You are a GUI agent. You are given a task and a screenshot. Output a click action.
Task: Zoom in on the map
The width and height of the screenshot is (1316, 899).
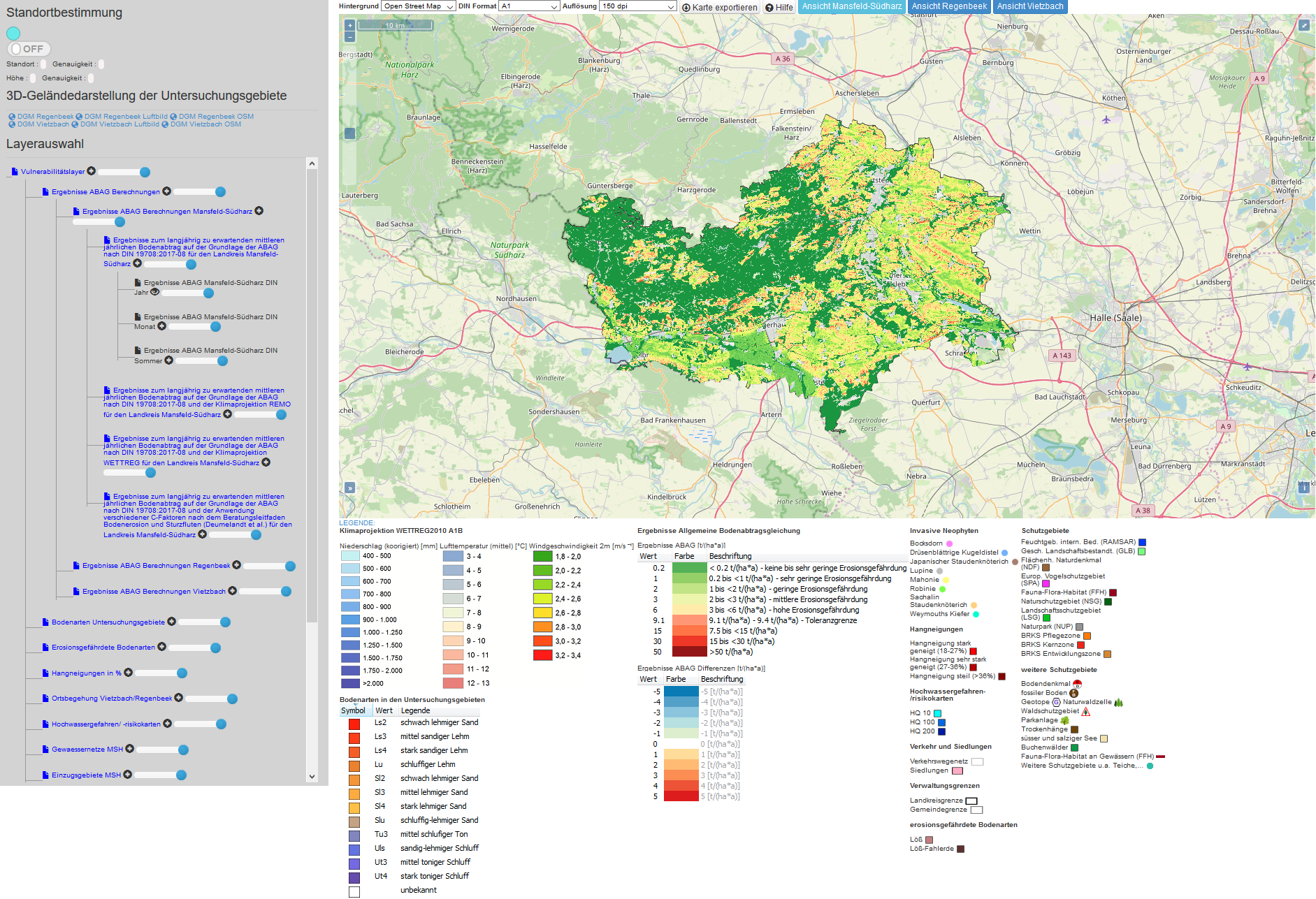[x=350, y=25]
